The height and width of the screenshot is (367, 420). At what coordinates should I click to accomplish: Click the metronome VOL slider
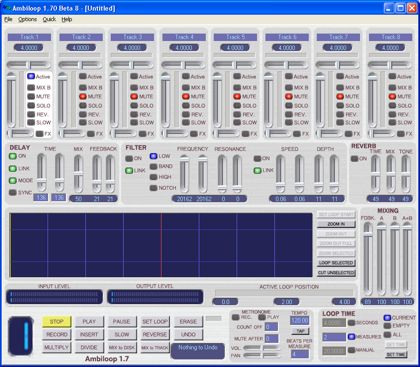point(262,348)
